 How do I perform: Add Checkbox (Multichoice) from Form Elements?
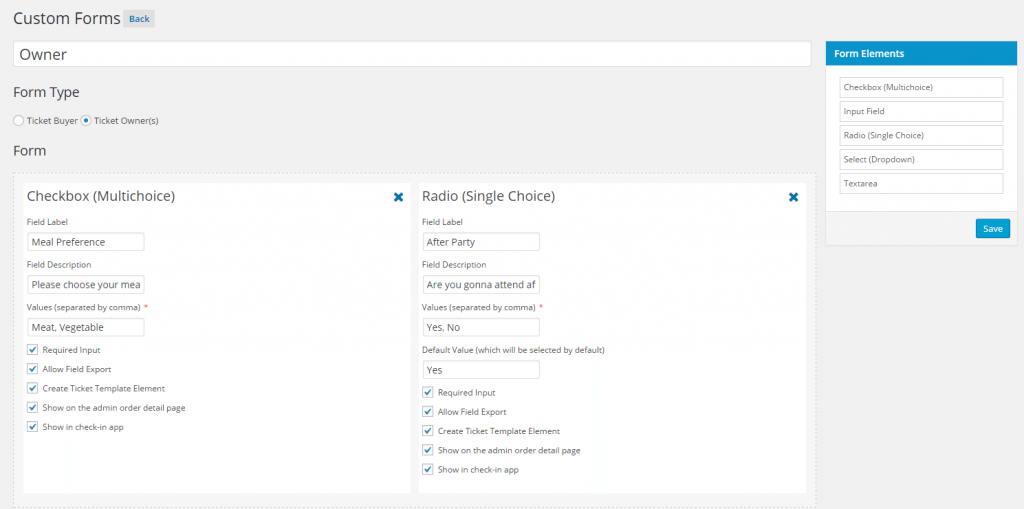coord(920,88)
